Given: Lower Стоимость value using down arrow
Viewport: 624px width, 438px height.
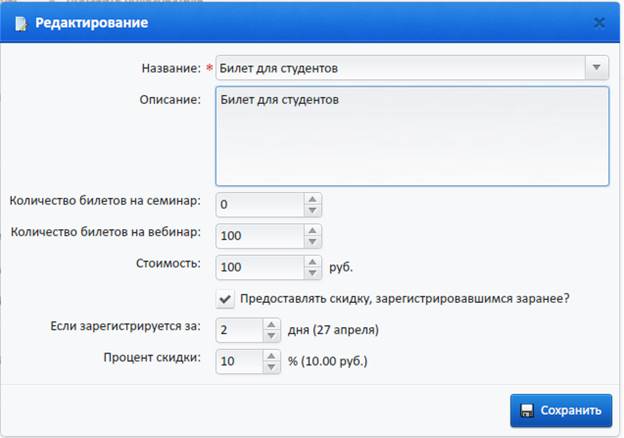Looking at the screenshot, I should tap(313, 273).
